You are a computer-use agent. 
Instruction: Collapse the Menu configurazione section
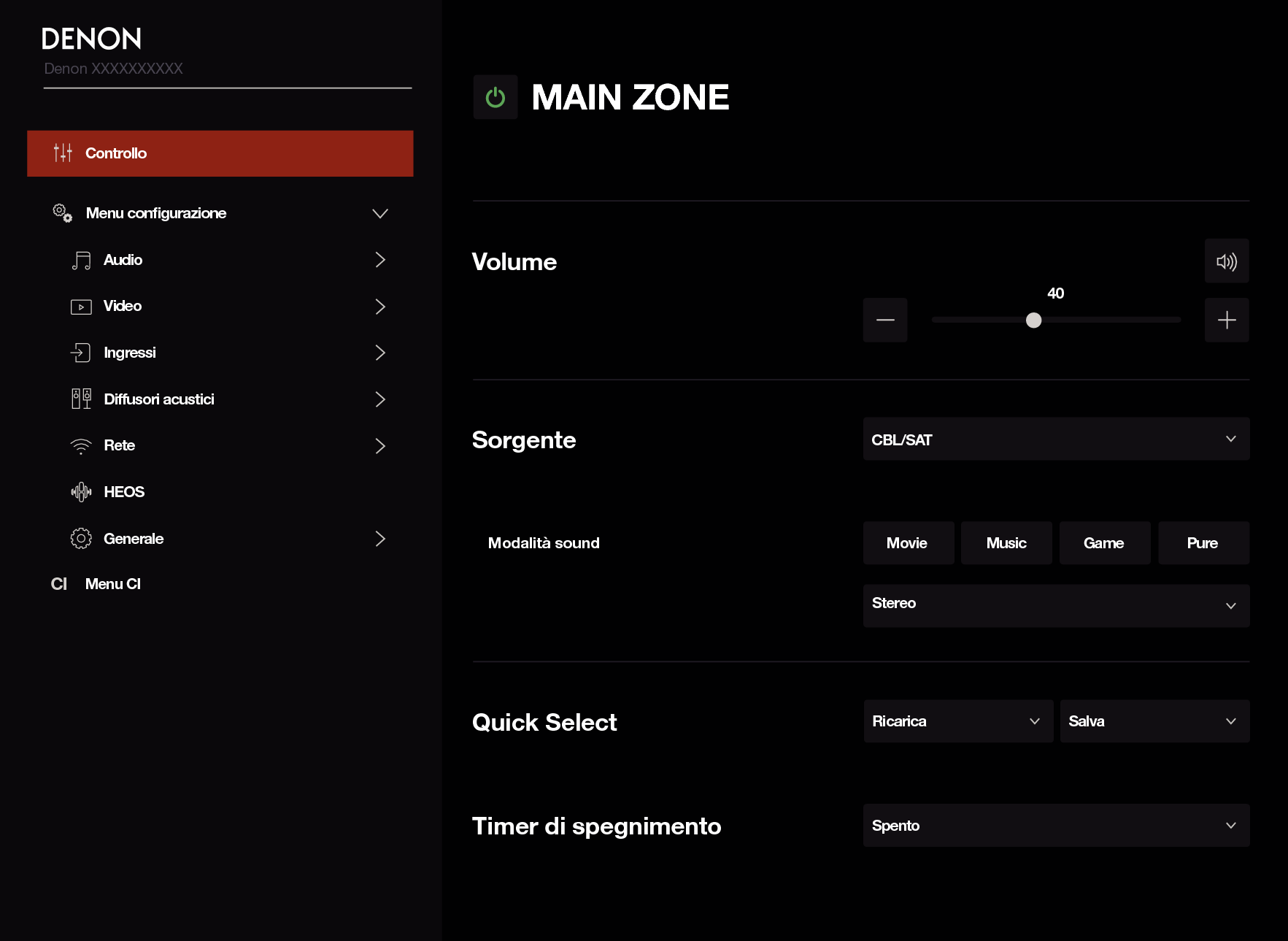click(x=379, y=213)
